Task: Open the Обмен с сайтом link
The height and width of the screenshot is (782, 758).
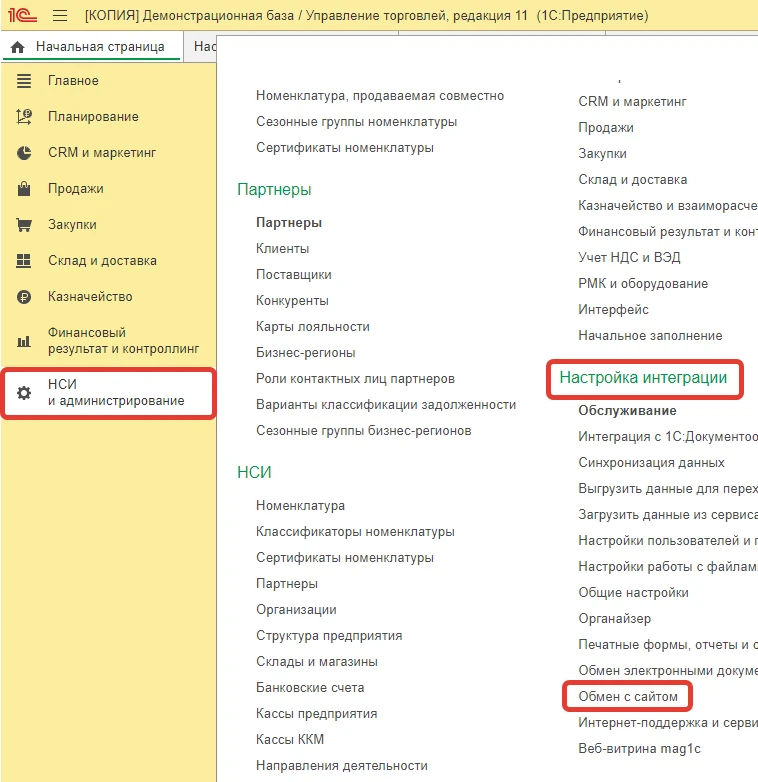Action: click(x=627, y=696)
